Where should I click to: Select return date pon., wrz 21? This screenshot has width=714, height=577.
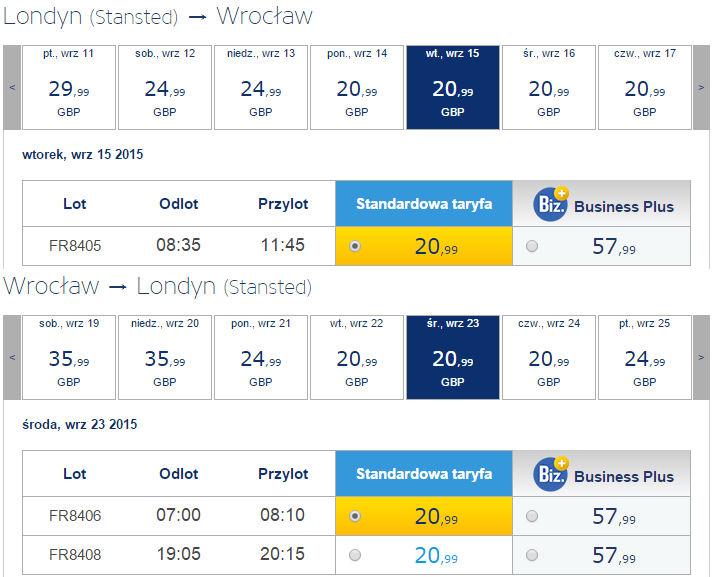click(x=261, y=357)
